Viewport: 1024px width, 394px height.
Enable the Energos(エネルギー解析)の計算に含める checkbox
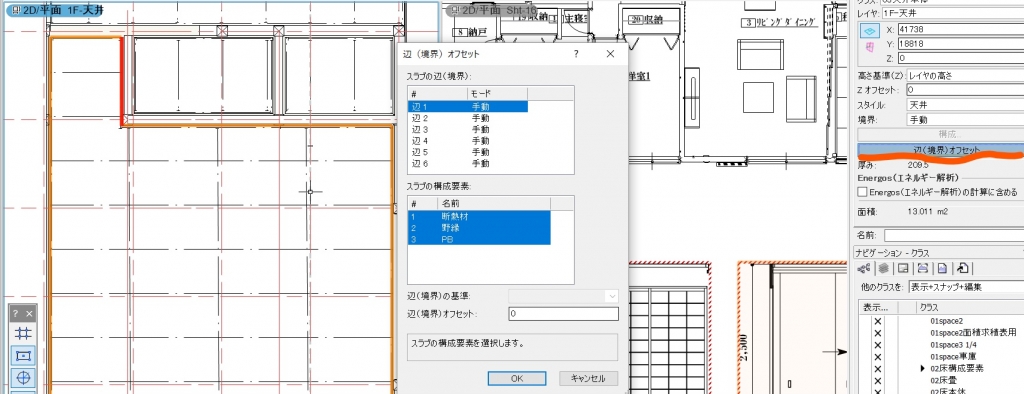tap(862, 192)
